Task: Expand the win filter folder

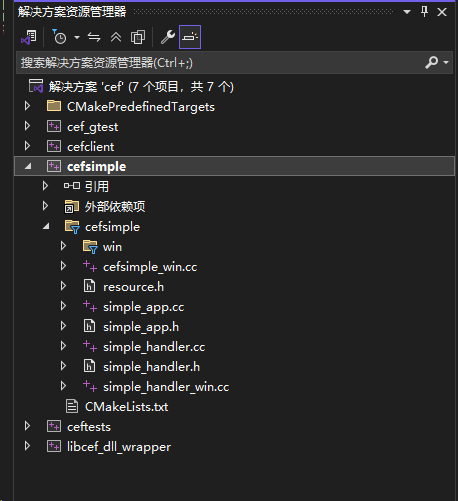Action: [63, 246]
